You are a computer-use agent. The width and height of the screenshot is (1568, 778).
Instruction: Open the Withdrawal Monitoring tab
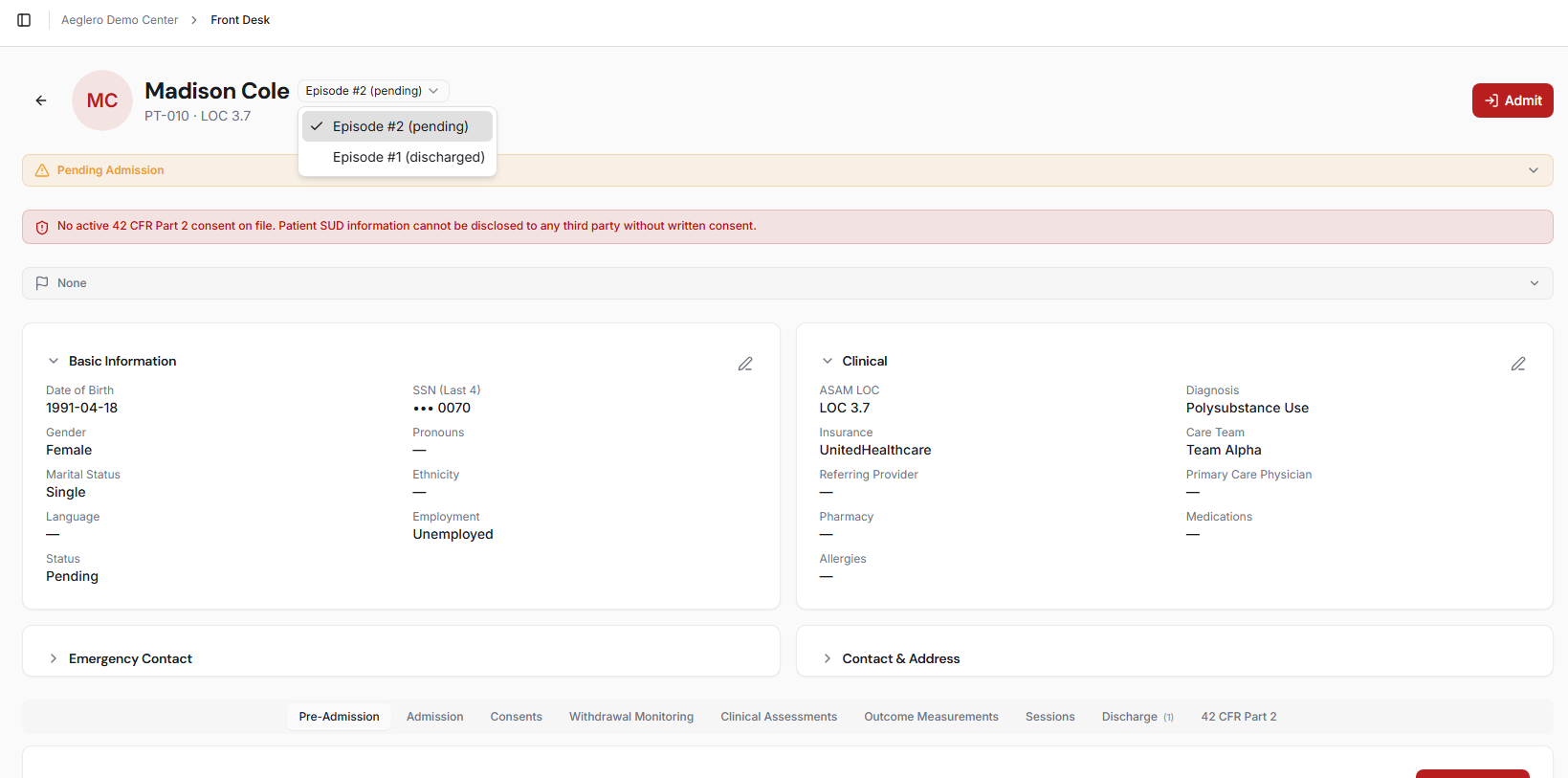(631, 717)
